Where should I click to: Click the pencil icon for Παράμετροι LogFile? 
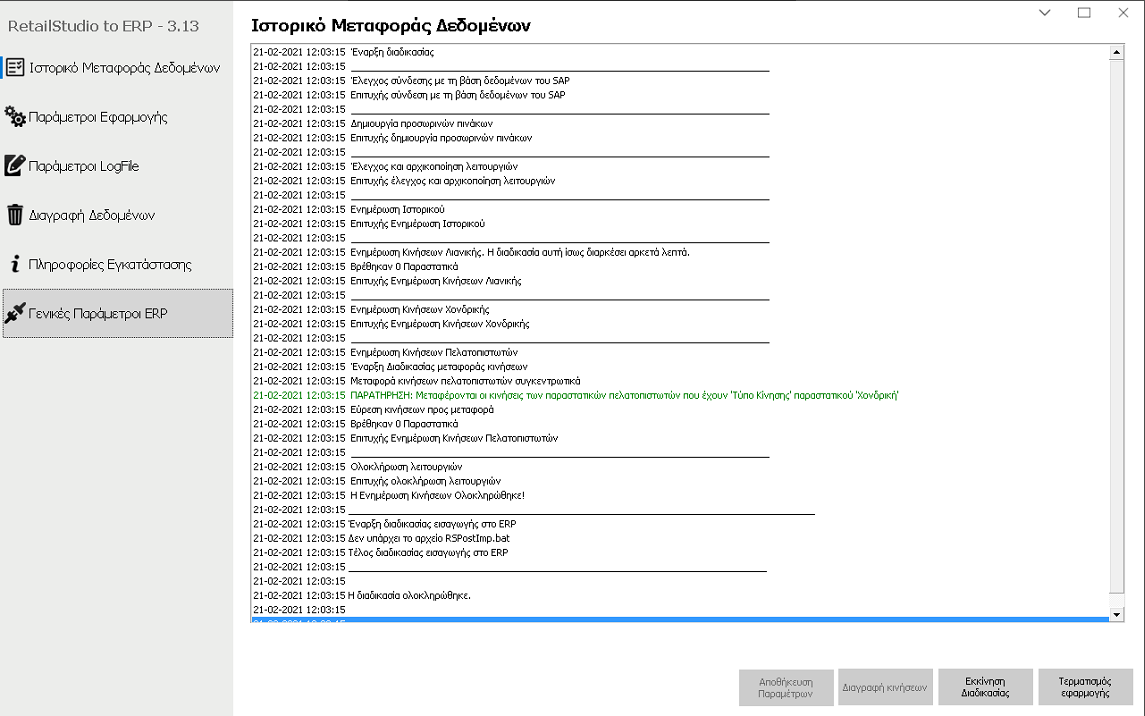pos(15,166)
